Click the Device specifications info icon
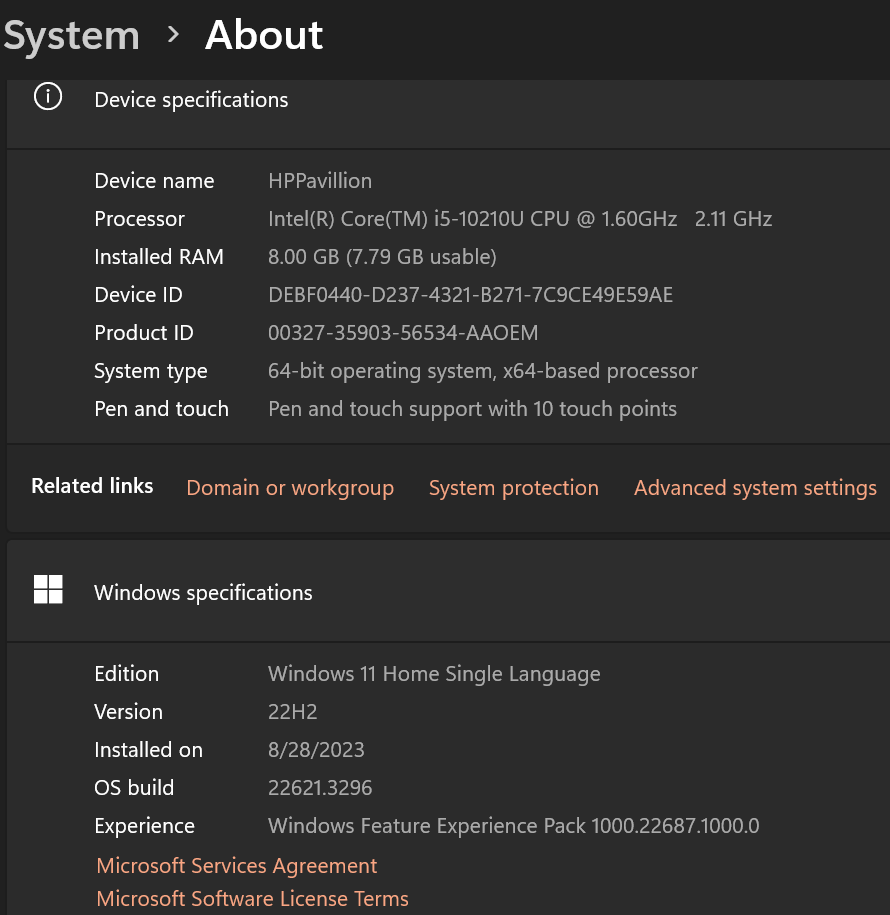The width and height of the screenshot is (890, 915). [x=47, y=96]
